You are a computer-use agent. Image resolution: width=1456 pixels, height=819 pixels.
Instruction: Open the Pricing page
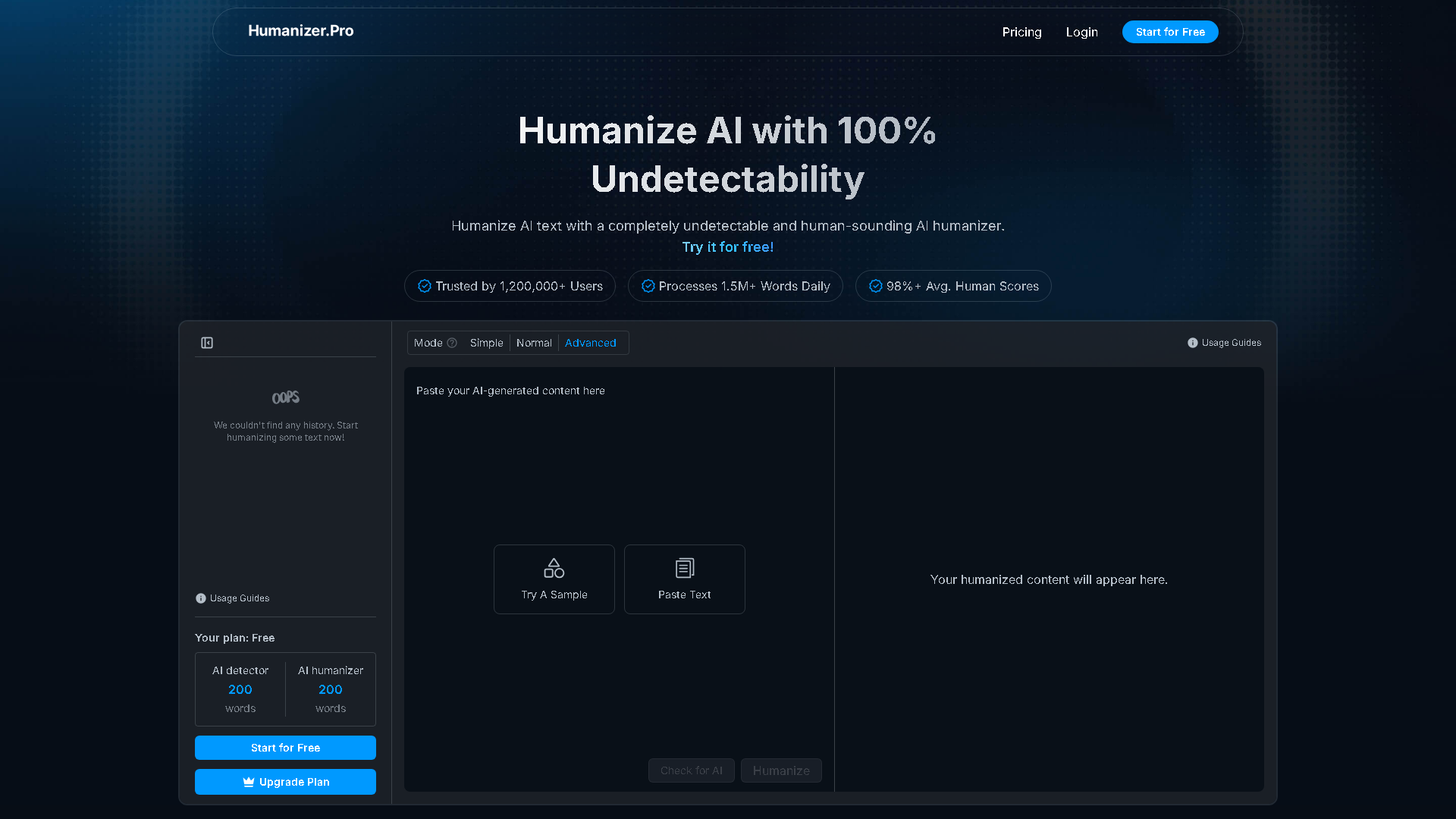point(1021,32)
